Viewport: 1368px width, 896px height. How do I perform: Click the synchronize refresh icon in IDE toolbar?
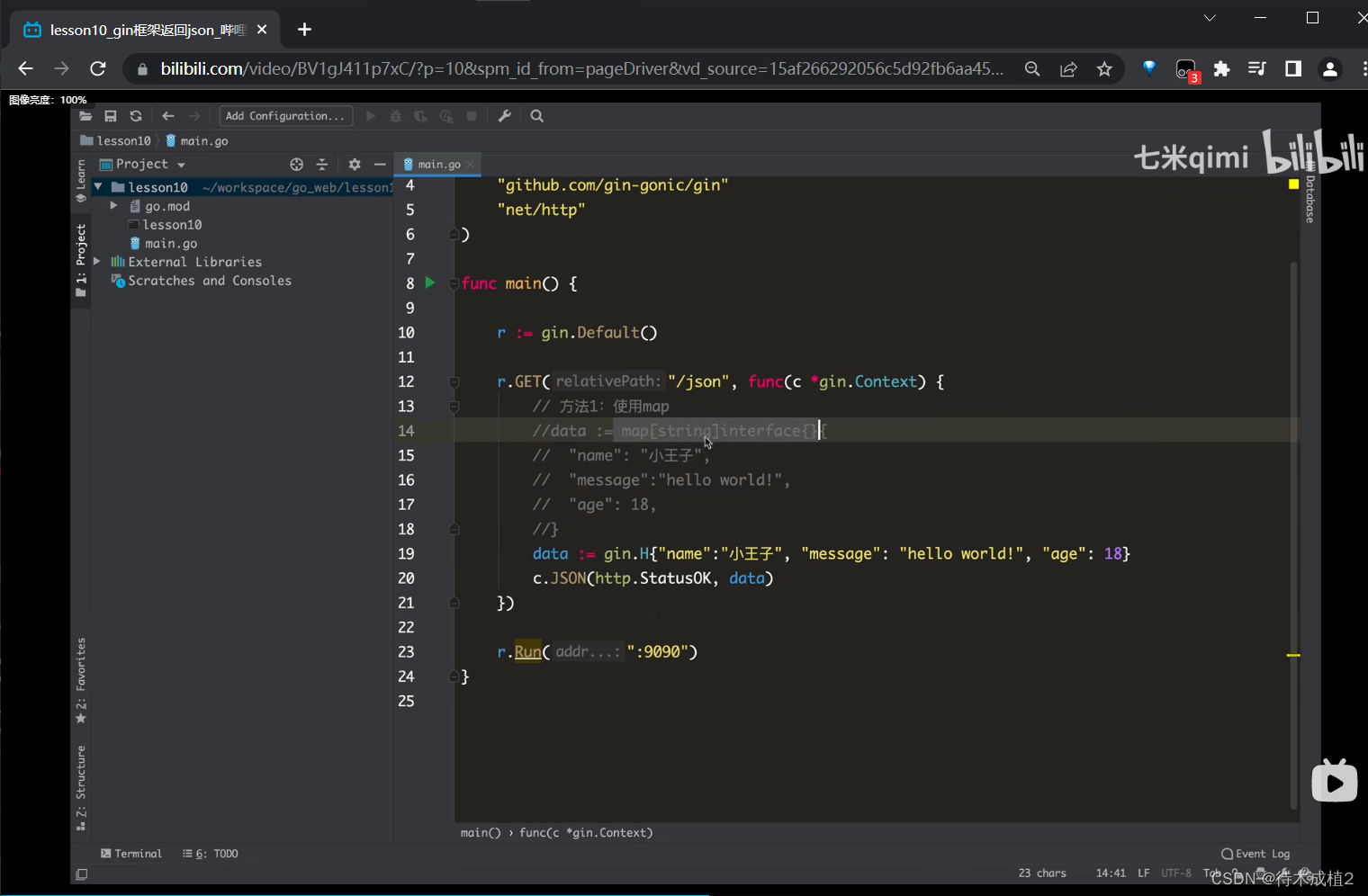pyautogui.click(x=136, y=116)
